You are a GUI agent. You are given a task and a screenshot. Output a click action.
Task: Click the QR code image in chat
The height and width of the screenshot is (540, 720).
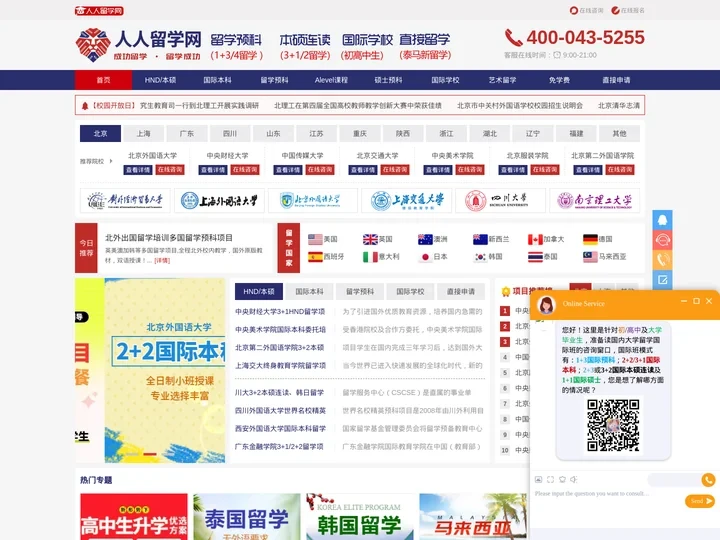(x=613, y=425)
